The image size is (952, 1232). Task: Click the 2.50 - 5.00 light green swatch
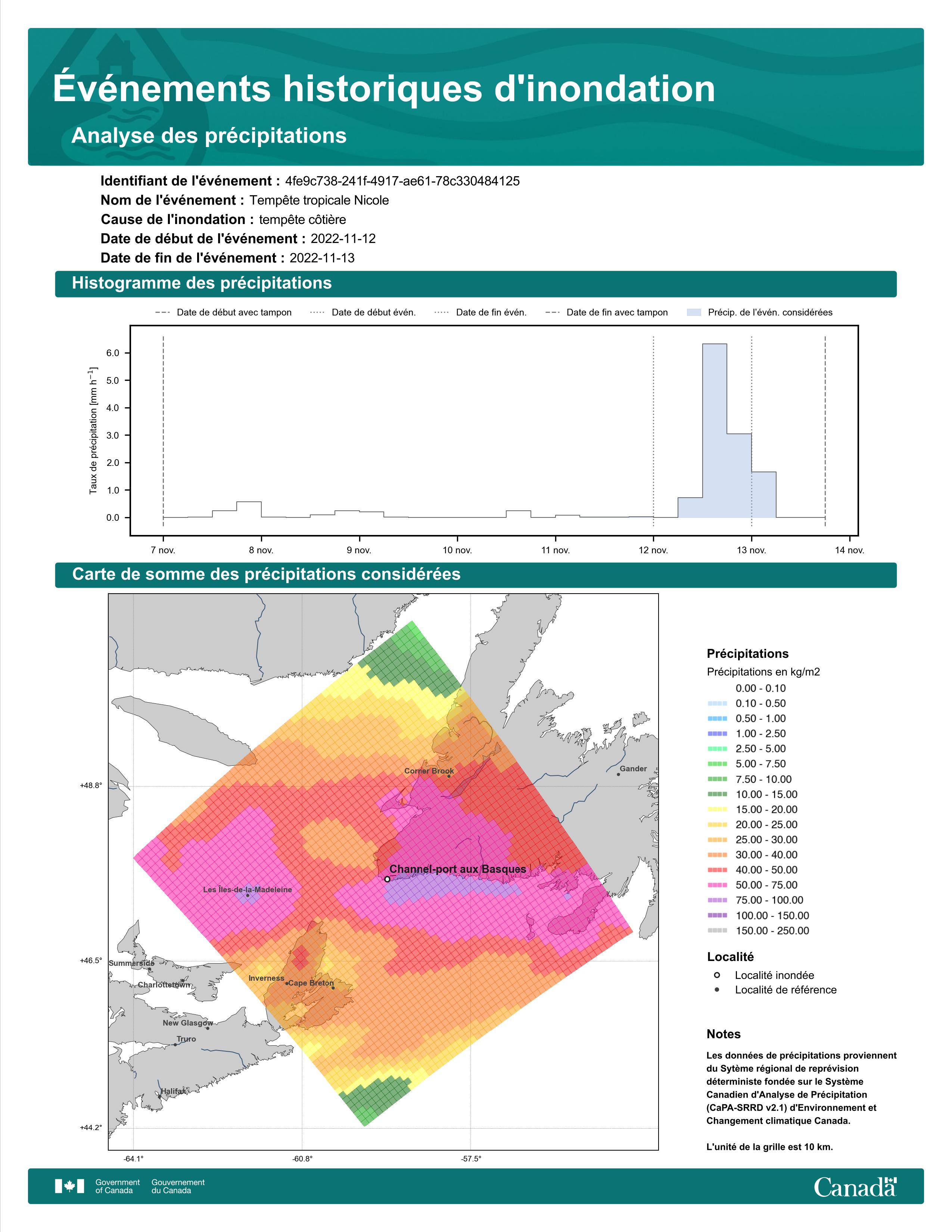point(717,749)
